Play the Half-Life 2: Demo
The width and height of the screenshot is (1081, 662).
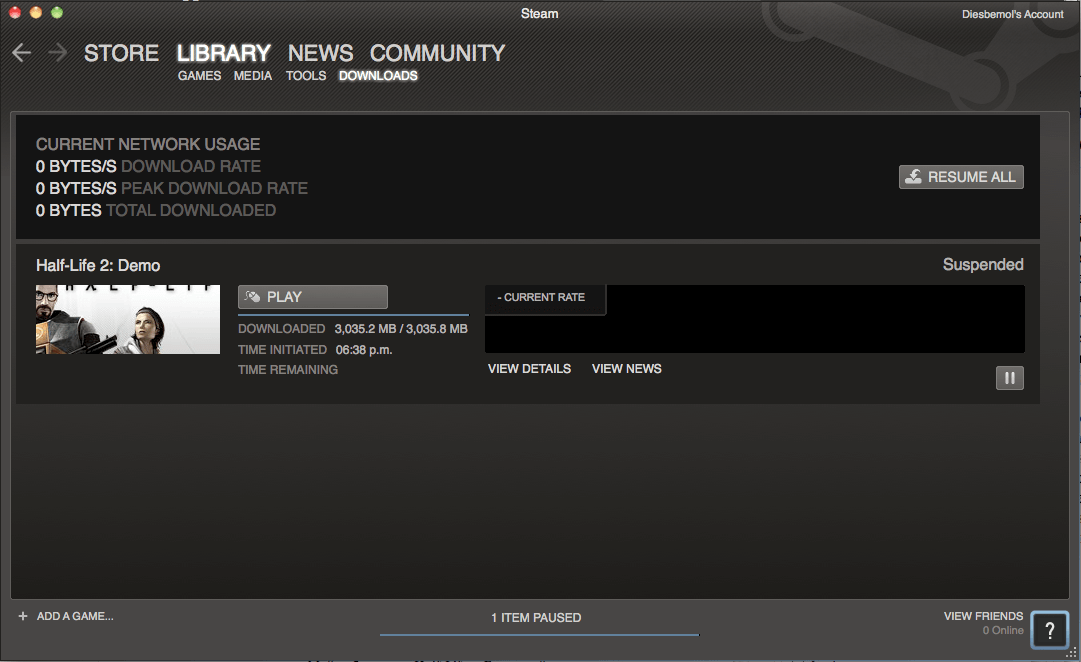point(313,297)
